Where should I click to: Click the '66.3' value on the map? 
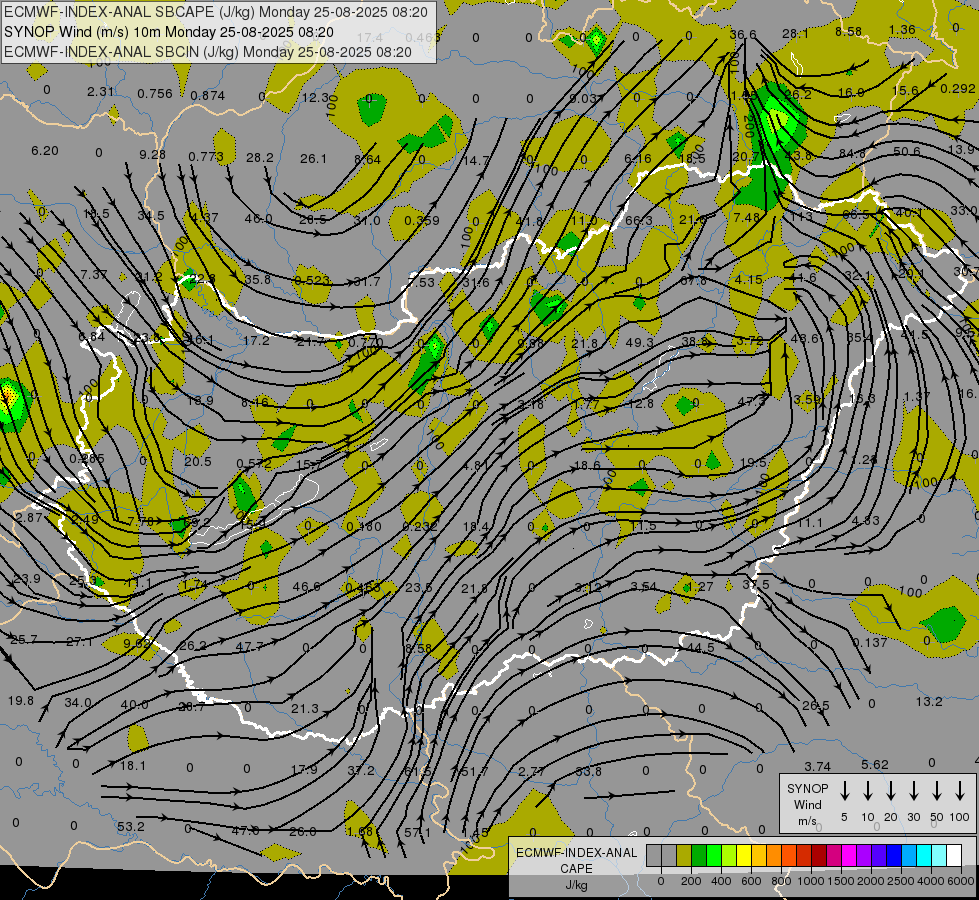[x=639, y=220]
